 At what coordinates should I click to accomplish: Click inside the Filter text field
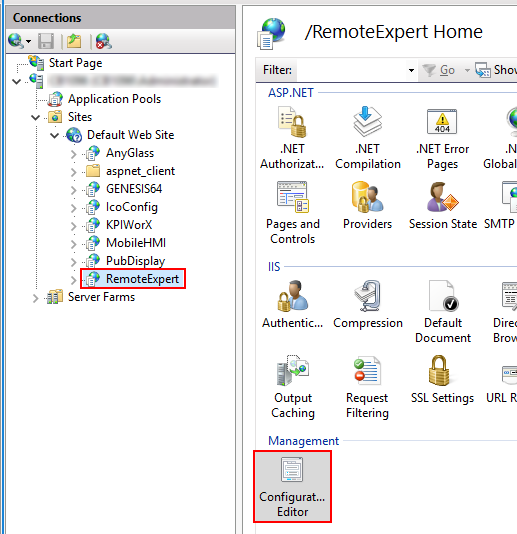point(351,70)
